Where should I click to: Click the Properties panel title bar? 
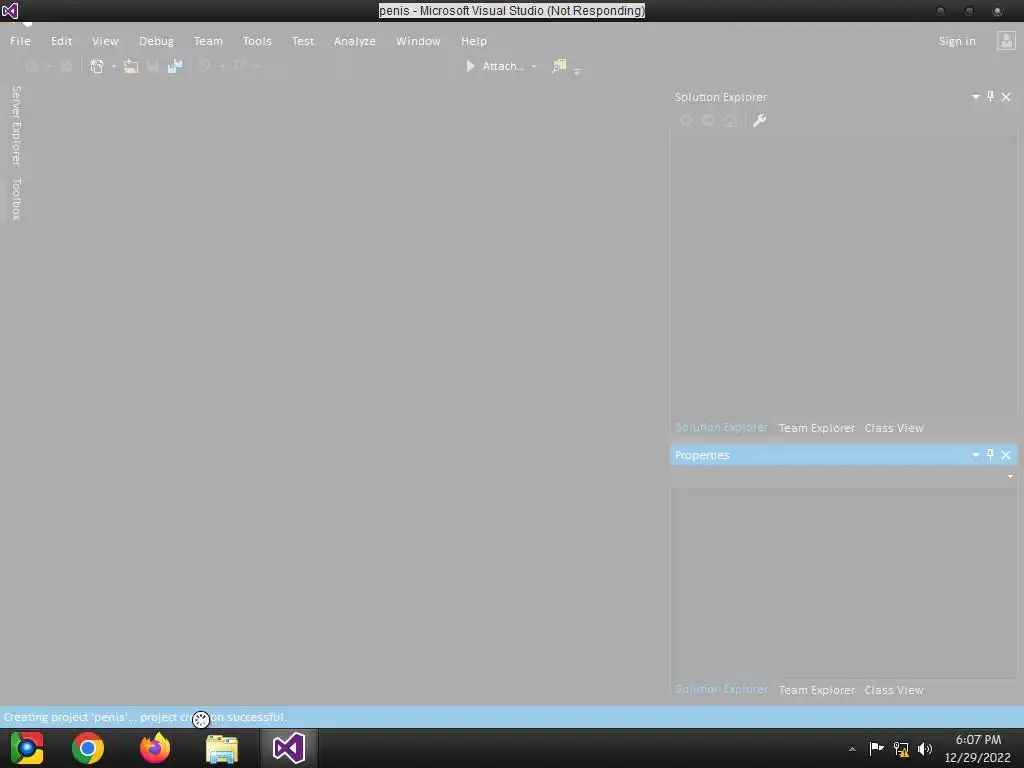pos(843,455)
